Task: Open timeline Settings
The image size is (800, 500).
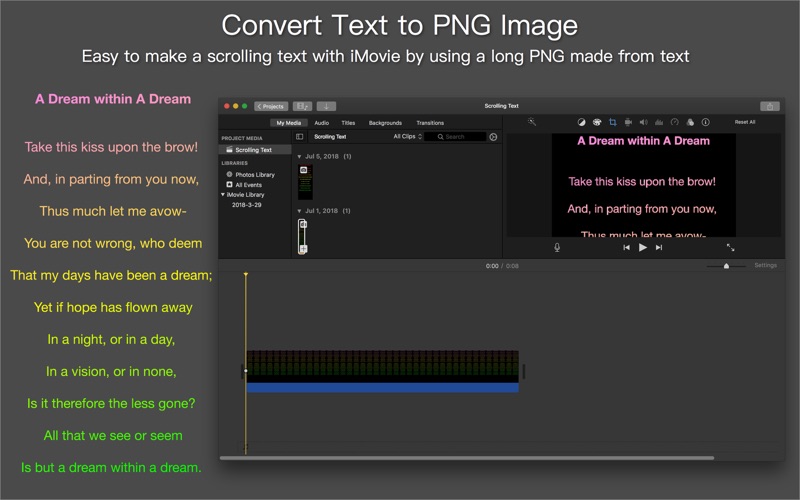Action: (765, 265)
